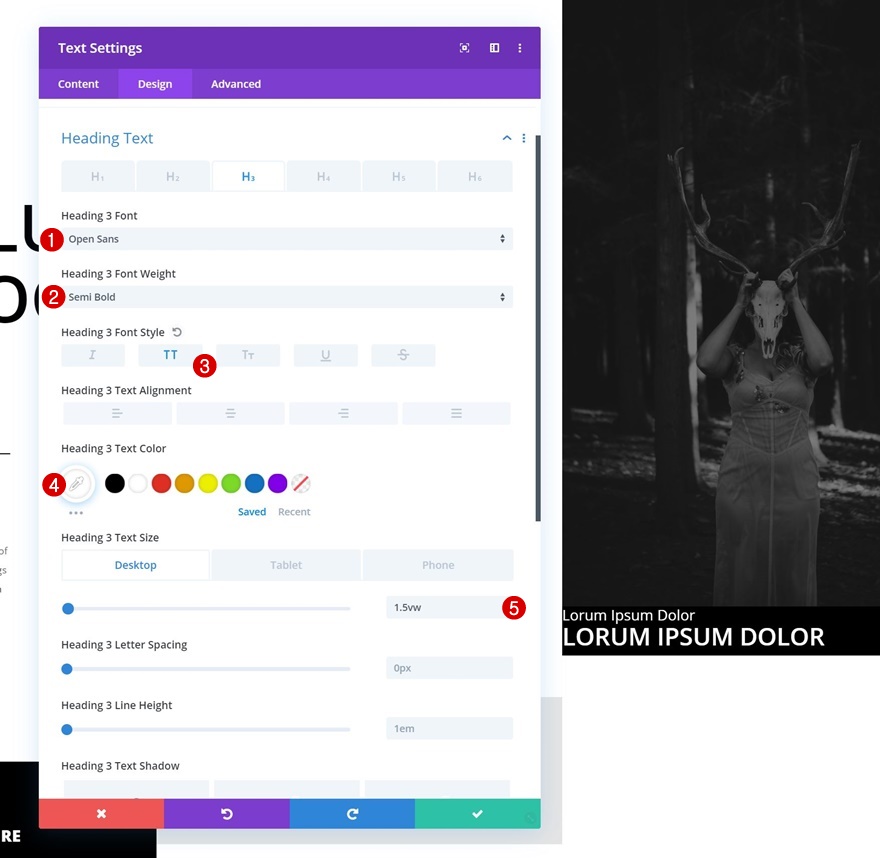The width and height of the screenshot is (880, 858).
Task: Select the red color swatch
Action: click(x=161, y=483)
